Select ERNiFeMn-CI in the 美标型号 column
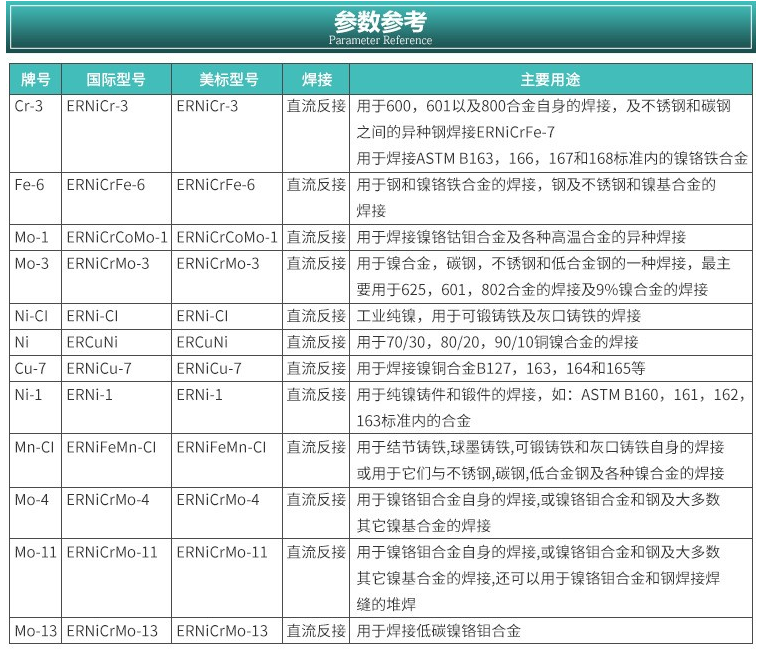The width and height of the screenshot is (781, 650). 221,447
